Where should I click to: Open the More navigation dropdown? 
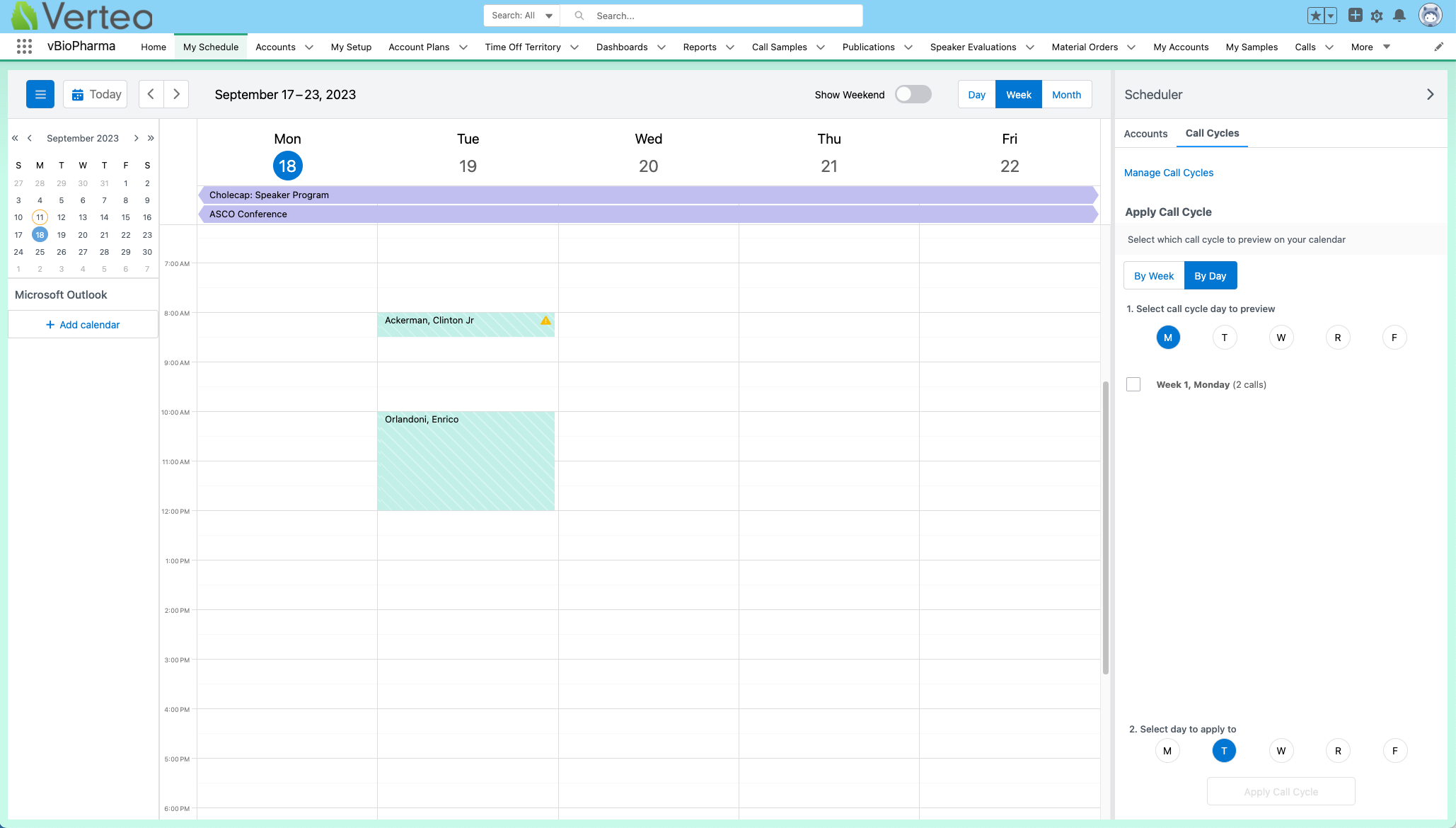pos(1370,47)
